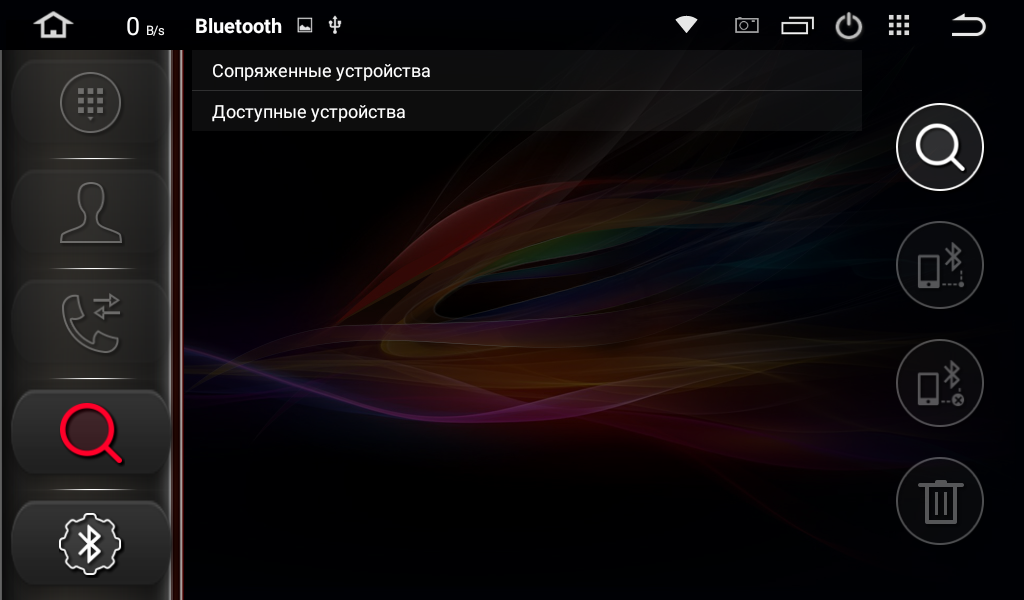The image size is (1024, 600).
Task: Take a screenshot with camera icon
Action: (x=746, y=26)
